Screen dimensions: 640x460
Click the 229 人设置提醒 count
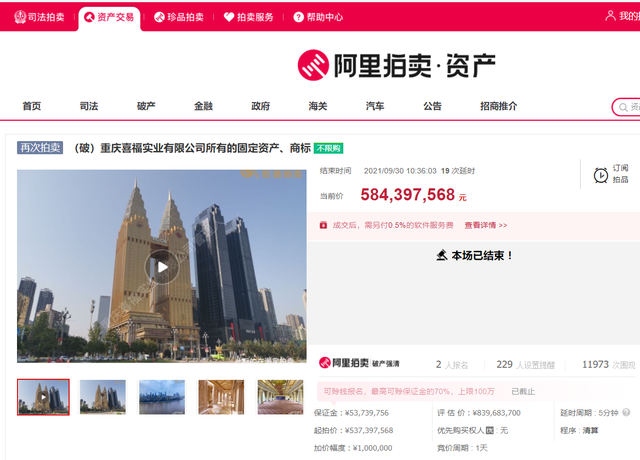(525, 364)
